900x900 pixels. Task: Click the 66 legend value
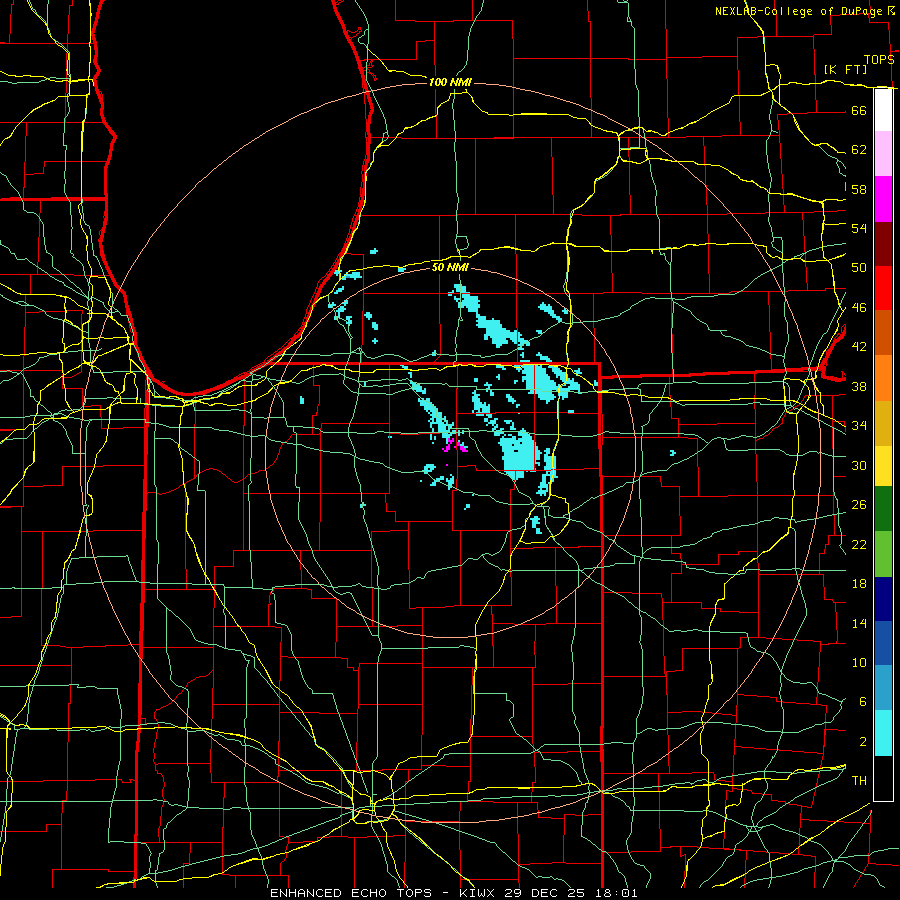[859, 110]
